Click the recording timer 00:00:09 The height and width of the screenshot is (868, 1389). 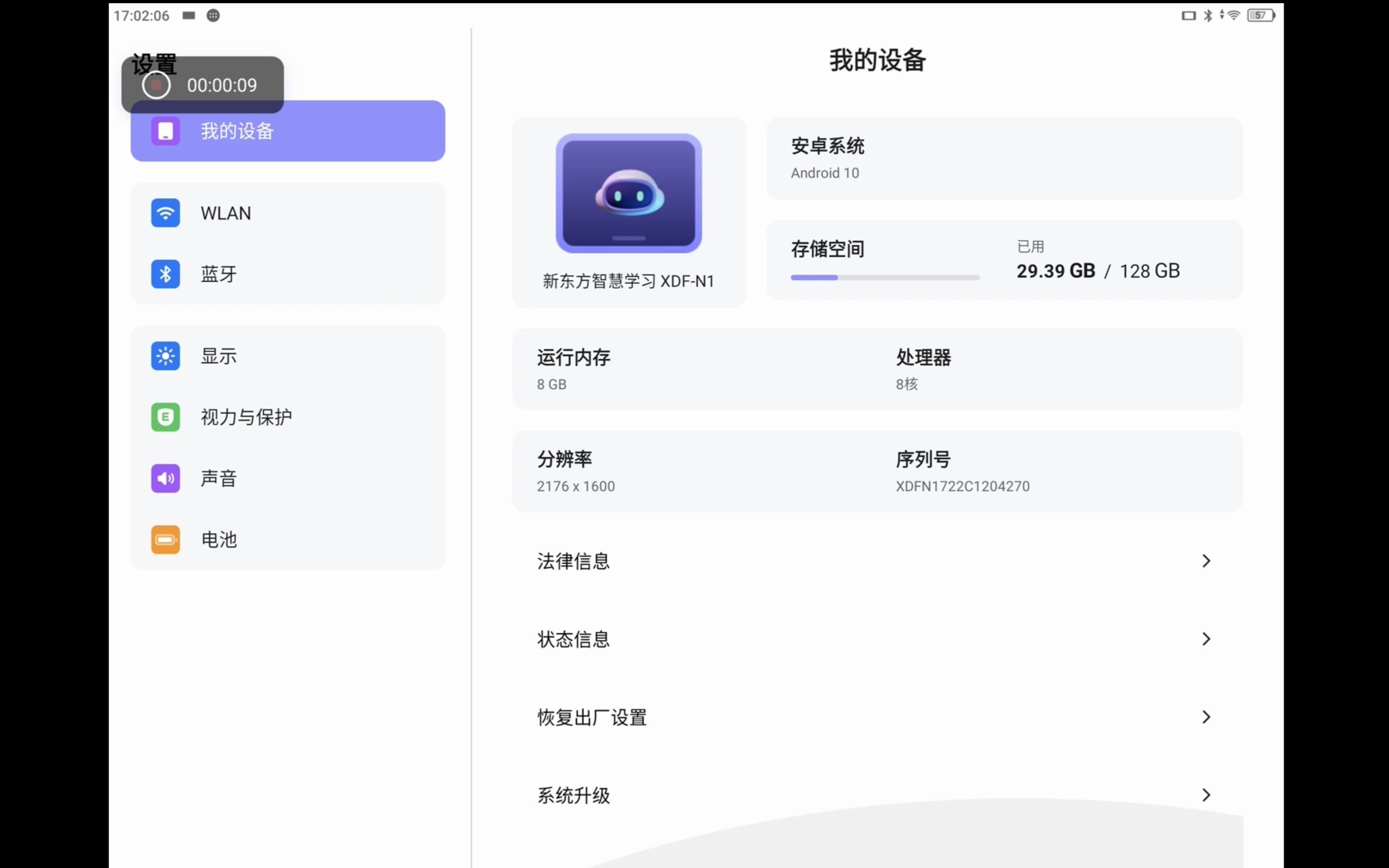coord(222,85)
